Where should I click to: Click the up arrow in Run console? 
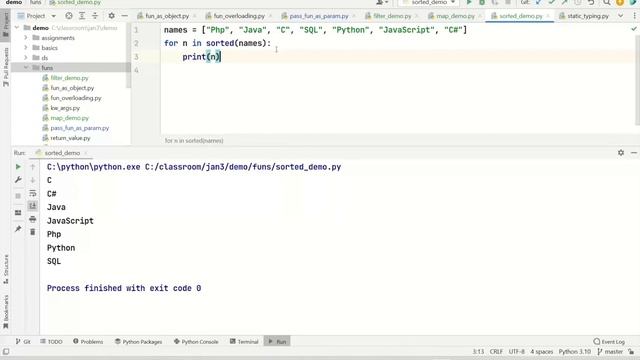pyautogui.click(x=33, y=167)
